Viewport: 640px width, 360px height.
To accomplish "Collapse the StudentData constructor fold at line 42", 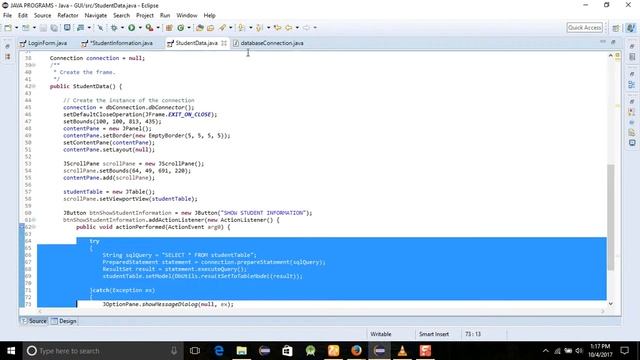I will pos(34,86).
